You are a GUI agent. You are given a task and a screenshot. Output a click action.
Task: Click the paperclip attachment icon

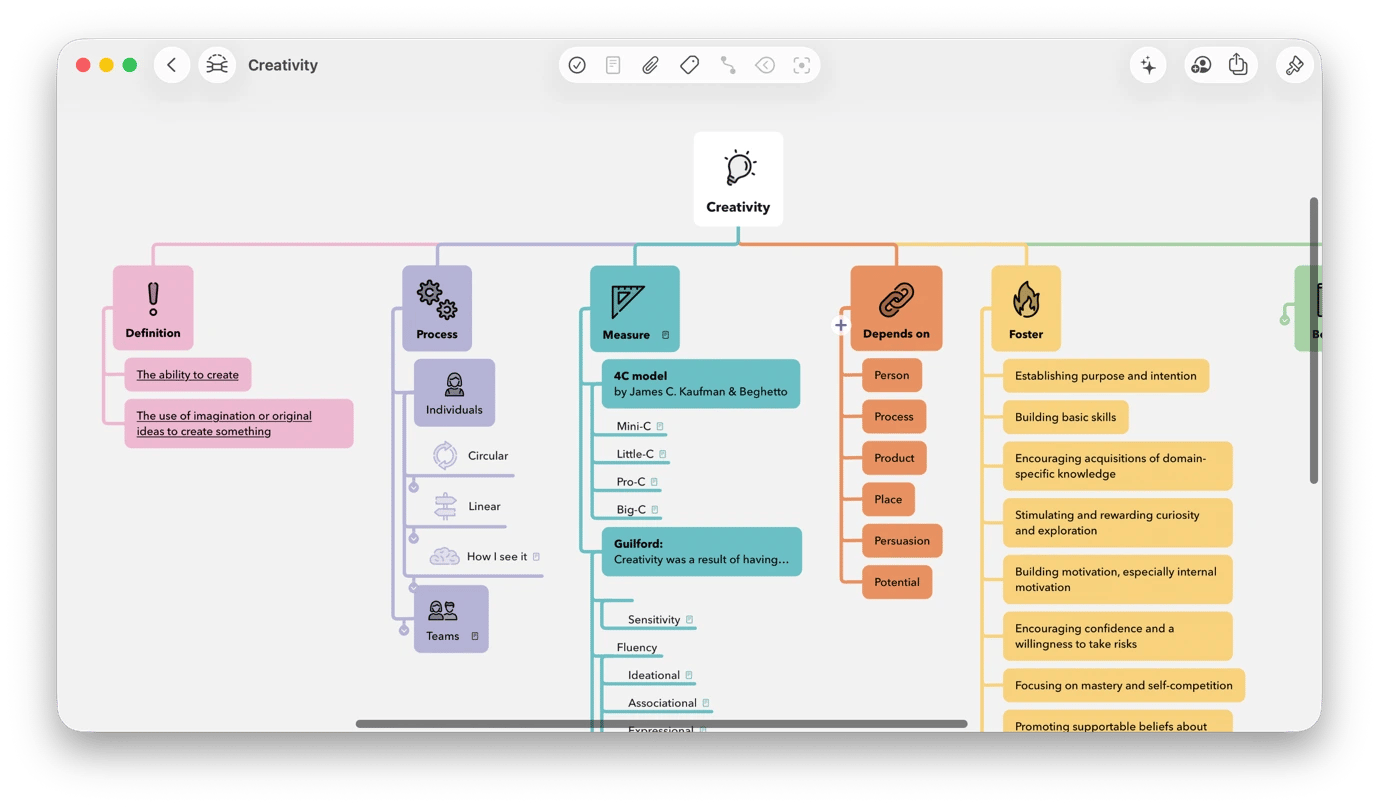coord(650,65)
